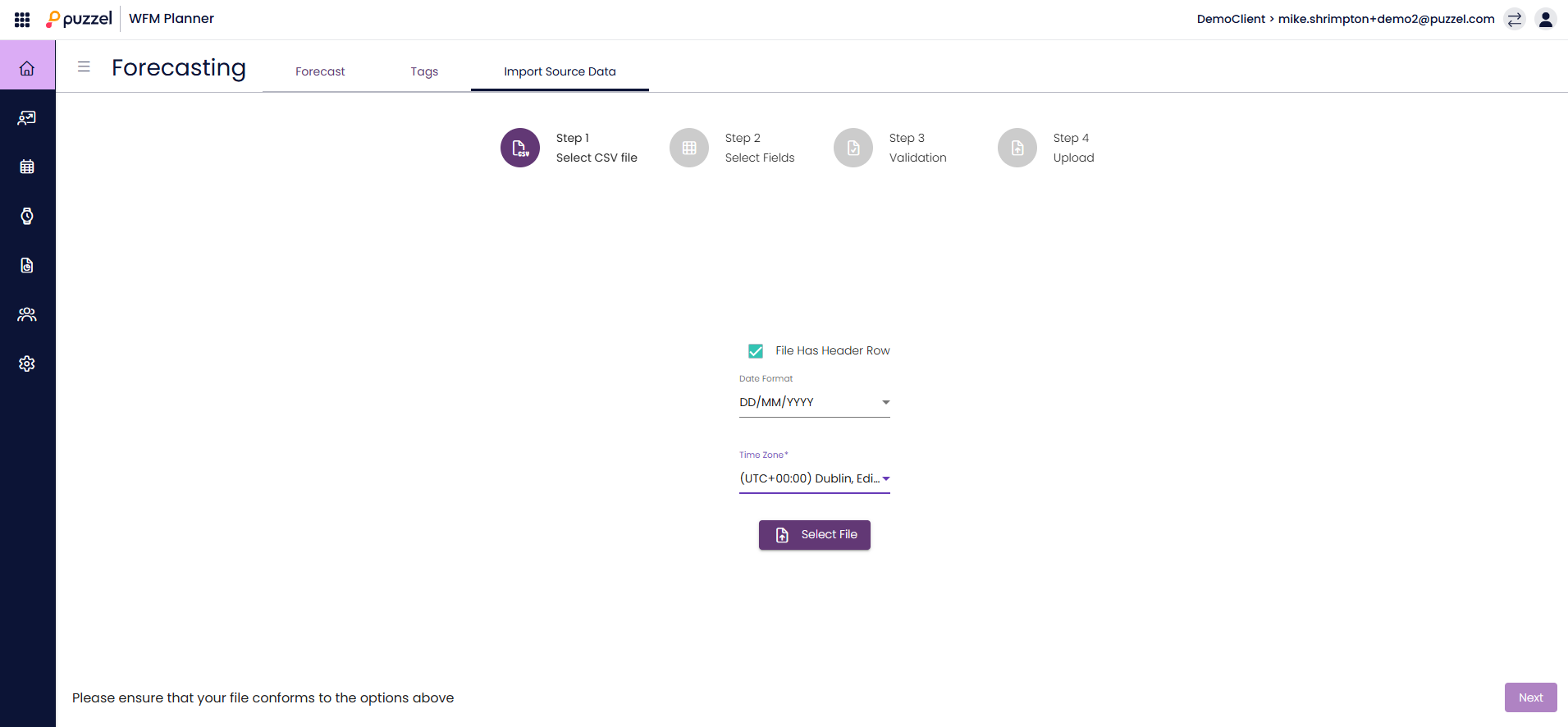Image resolution: width=1568 pixels, height=727 pixels.
Task: Switch to the Tags tab
Action: click(424, 71)
